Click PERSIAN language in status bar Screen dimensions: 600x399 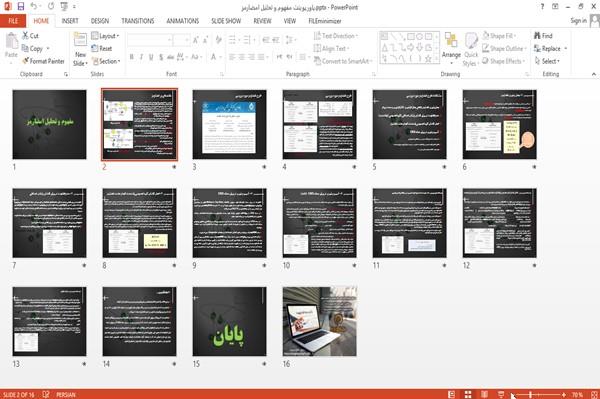coord(66,394)
